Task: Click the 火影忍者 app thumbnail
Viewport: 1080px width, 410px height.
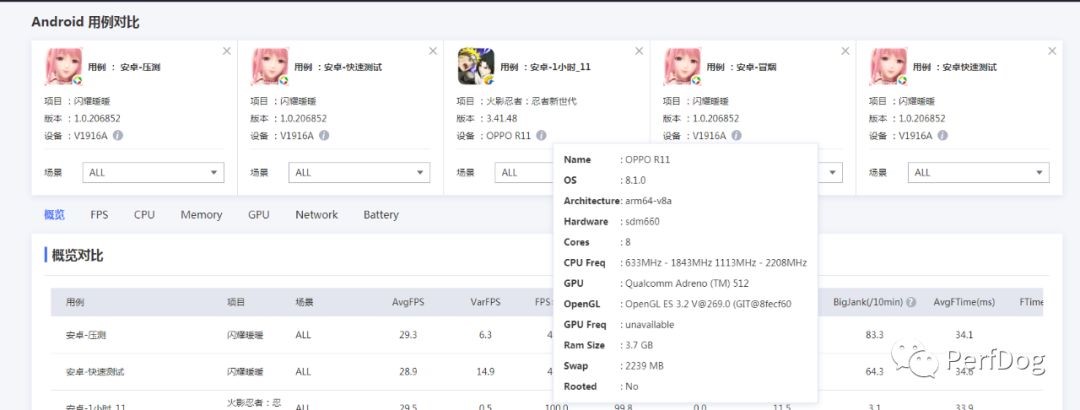Action: (x=476, y=66)
